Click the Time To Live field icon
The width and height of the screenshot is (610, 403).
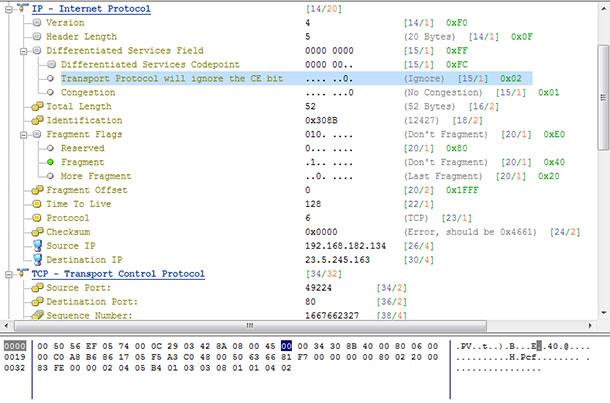coord(37,203)
